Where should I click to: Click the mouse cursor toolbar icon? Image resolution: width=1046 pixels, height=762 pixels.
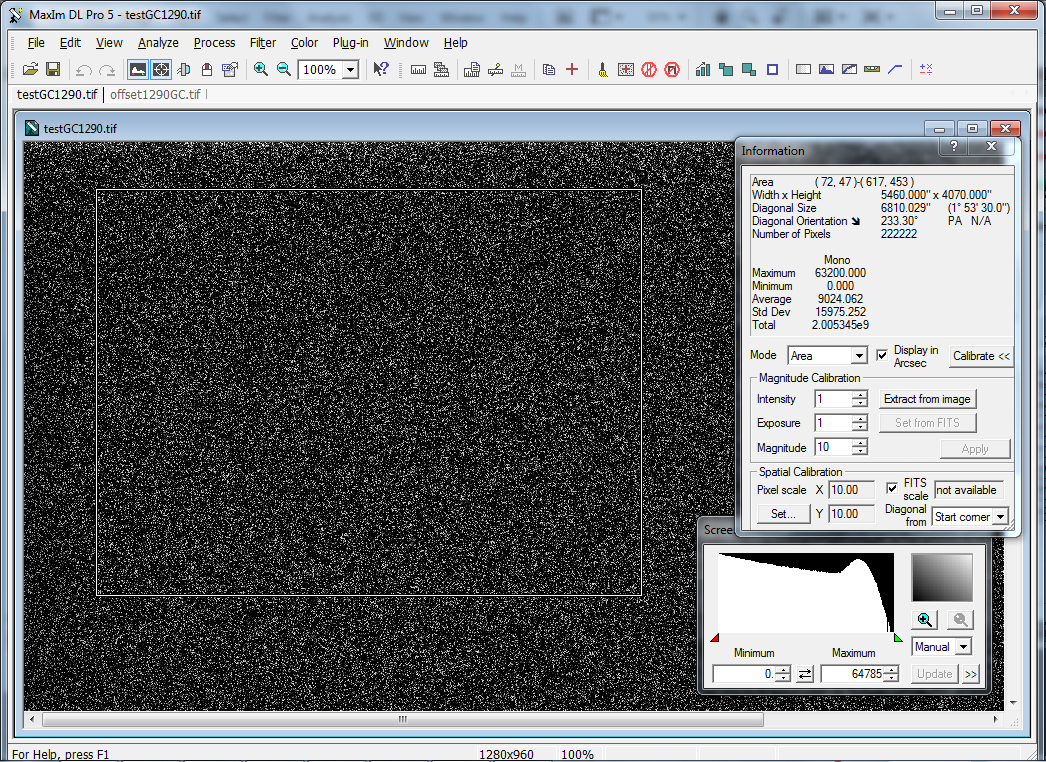point(207,69)
